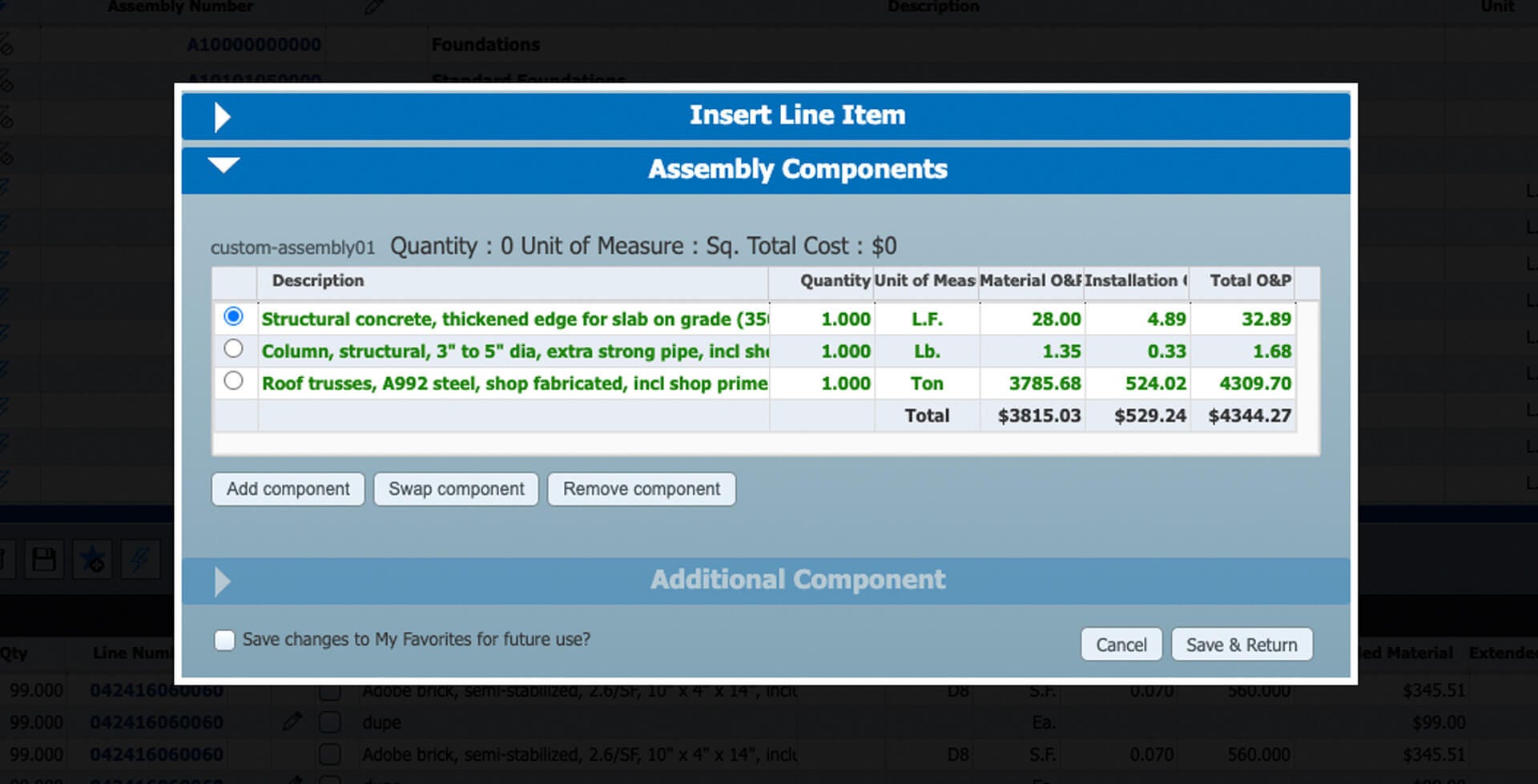The height and width of the screenshot is (784, 1538).
Task: Open assembly A10000000000 link in background
Action: click(x=254, y=45)
